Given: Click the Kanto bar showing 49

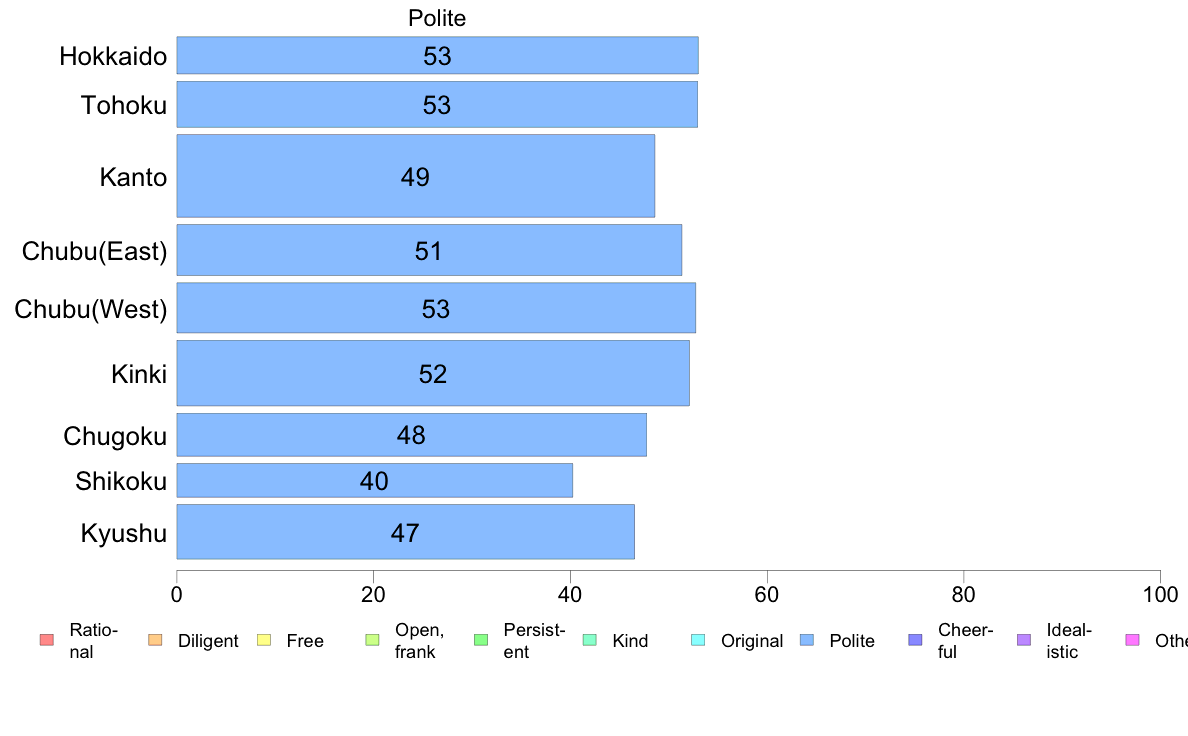Looking at the screenshot, I should 415,176.
